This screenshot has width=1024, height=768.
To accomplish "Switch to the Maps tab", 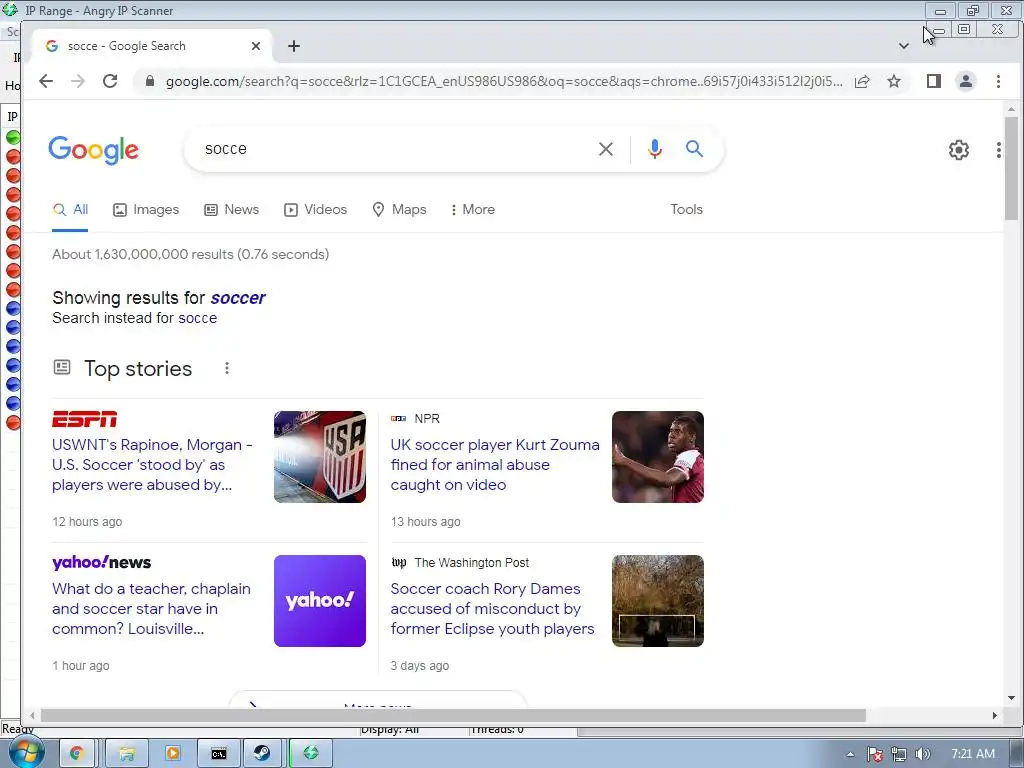I will click(x=399, y=210).
